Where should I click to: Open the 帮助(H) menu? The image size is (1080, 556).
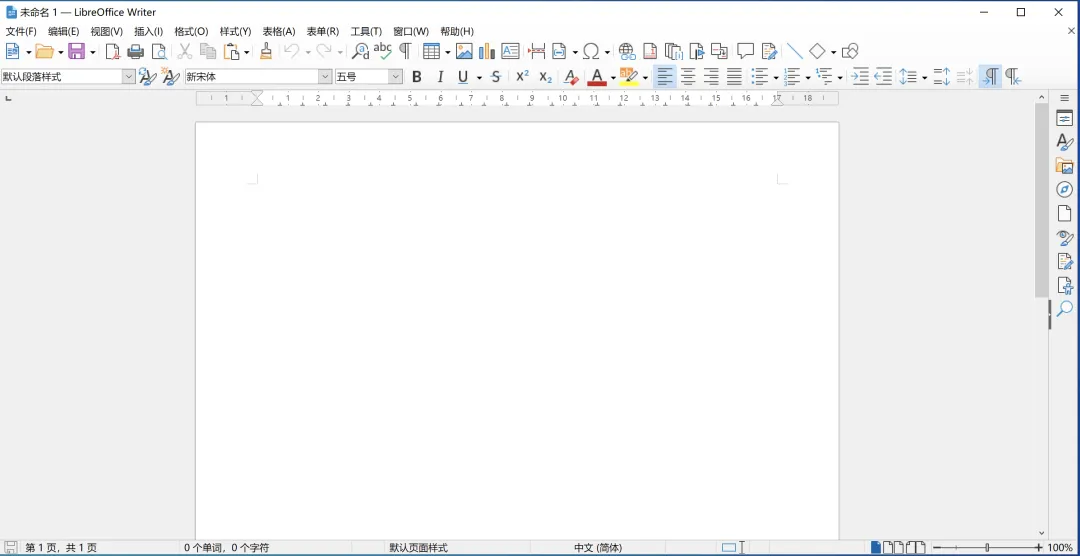[x=457, y=32]
